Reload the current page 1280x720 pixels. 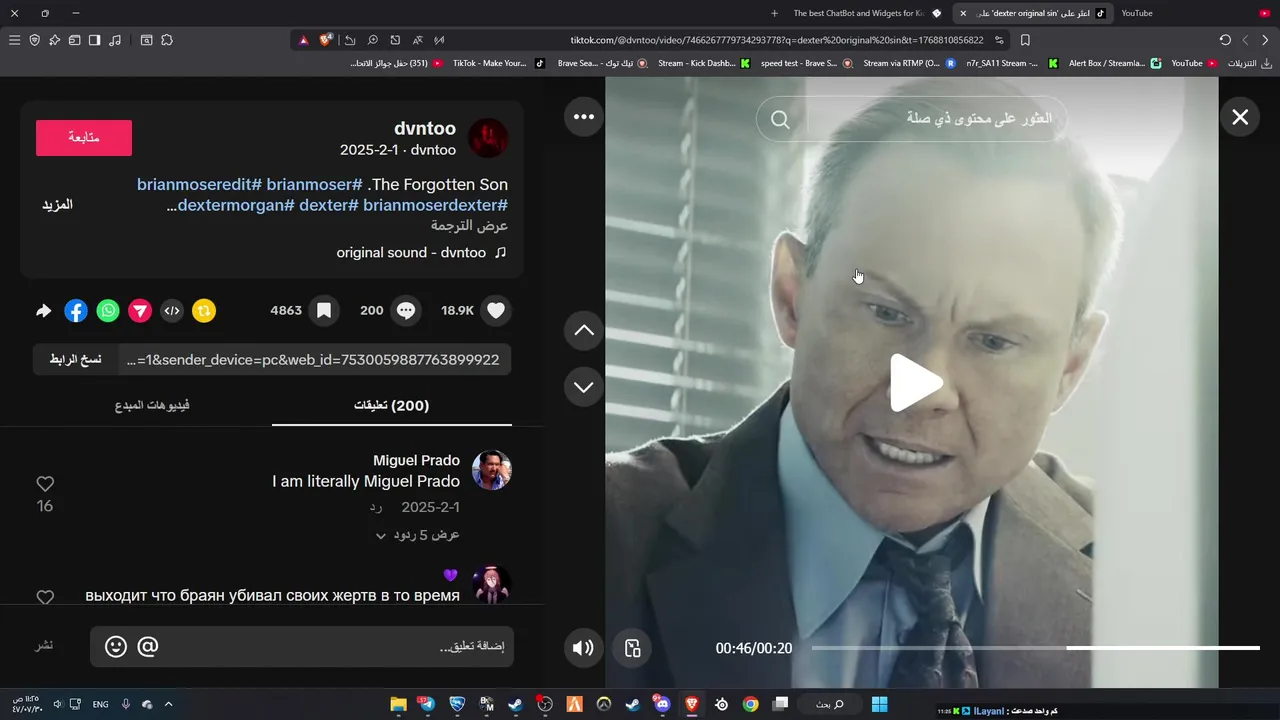(1225, 40)
